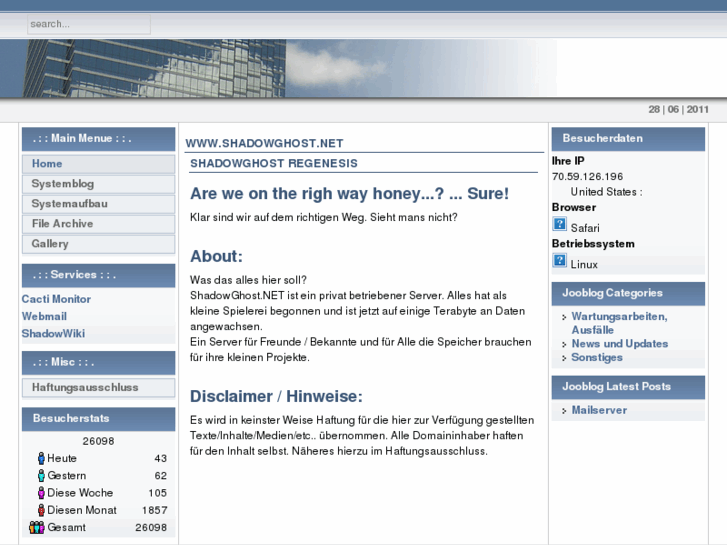Image resolution: width=727 pixels, height=545 pixels.
Task: Open the Sonstiges category
Action: [x=597, y=358]
